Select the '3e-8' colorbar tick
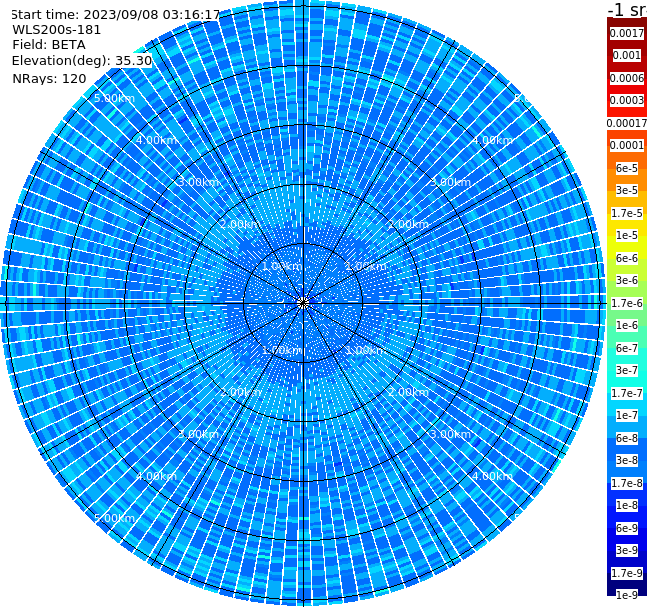This screenshot has width=647, height=607. [627, 460]
